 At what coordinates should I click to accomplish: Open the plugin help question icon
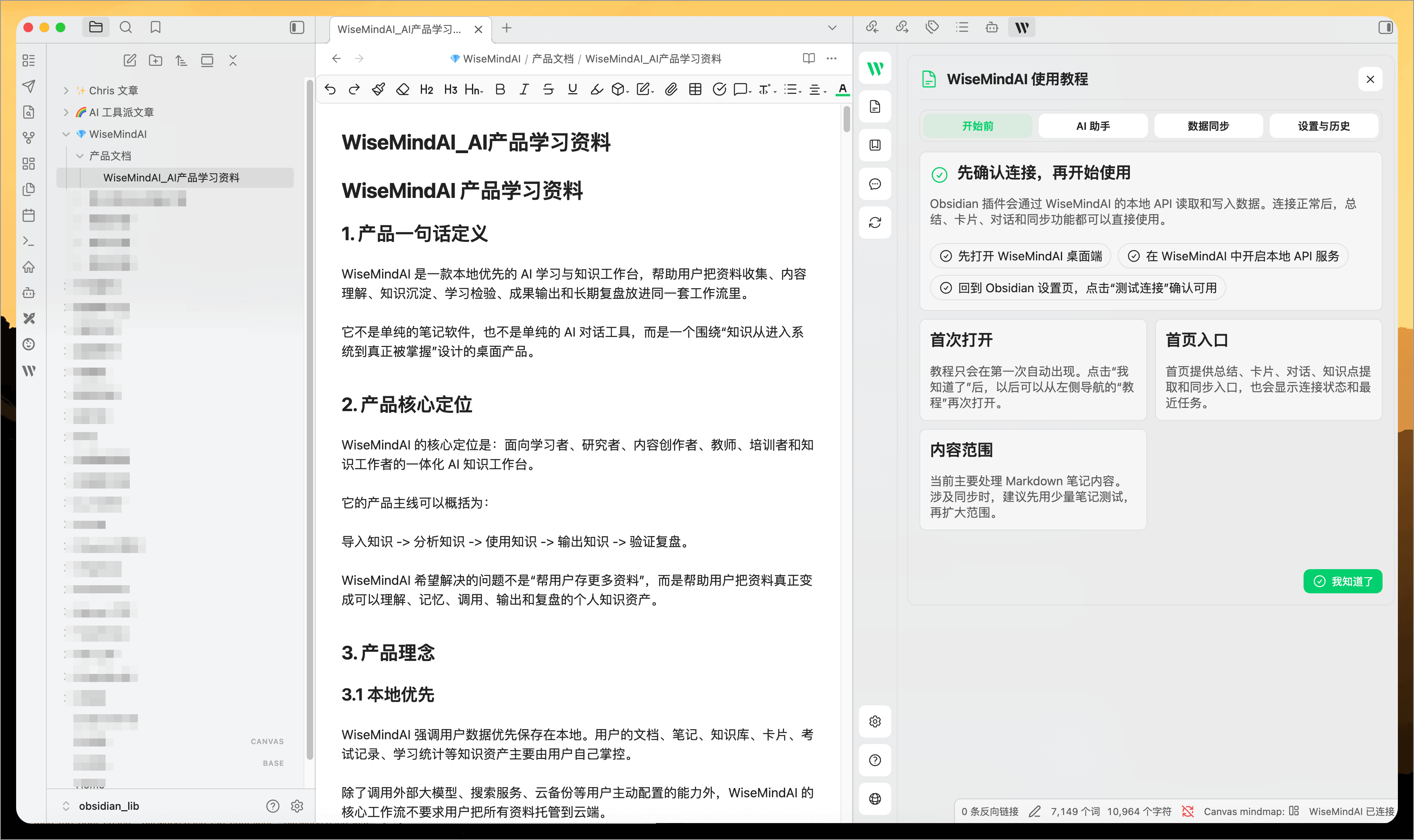click(875, 760)
